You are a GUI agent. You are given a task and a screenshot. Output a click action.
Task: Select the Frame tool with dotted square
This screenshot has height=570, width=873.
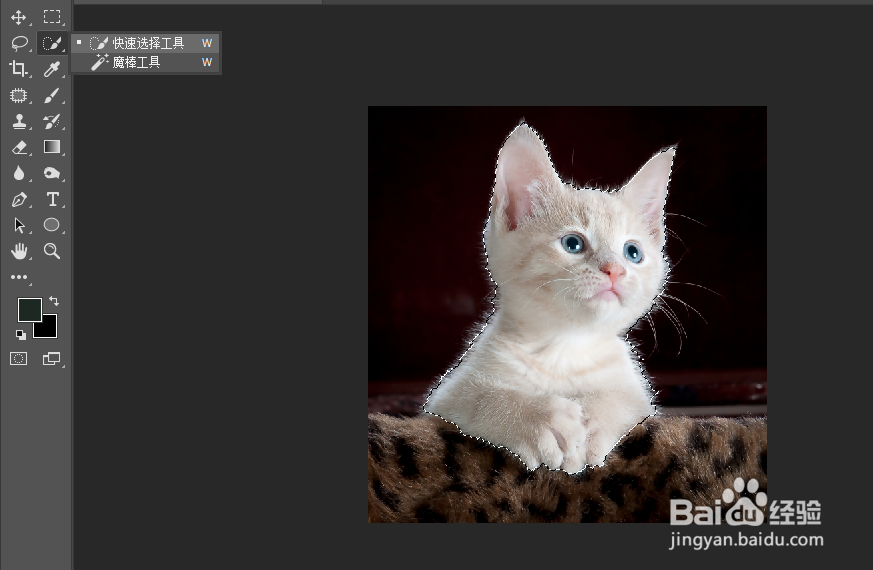[18, 95]
